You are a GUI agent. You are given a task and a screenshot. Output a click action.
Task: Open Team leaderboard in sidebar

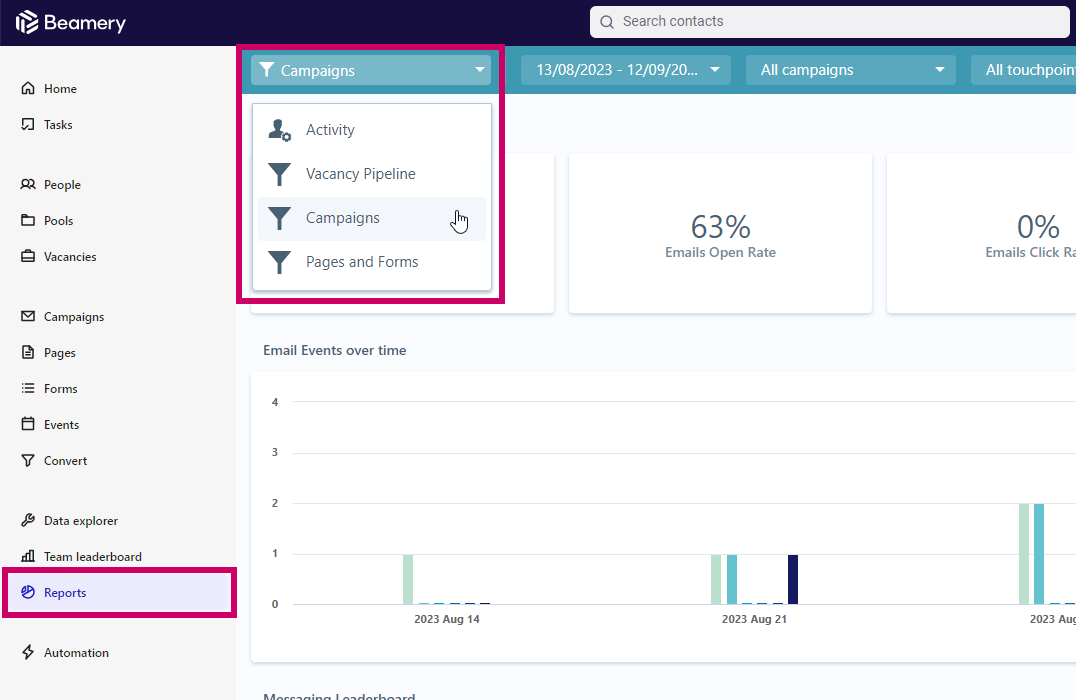(92, 557)
